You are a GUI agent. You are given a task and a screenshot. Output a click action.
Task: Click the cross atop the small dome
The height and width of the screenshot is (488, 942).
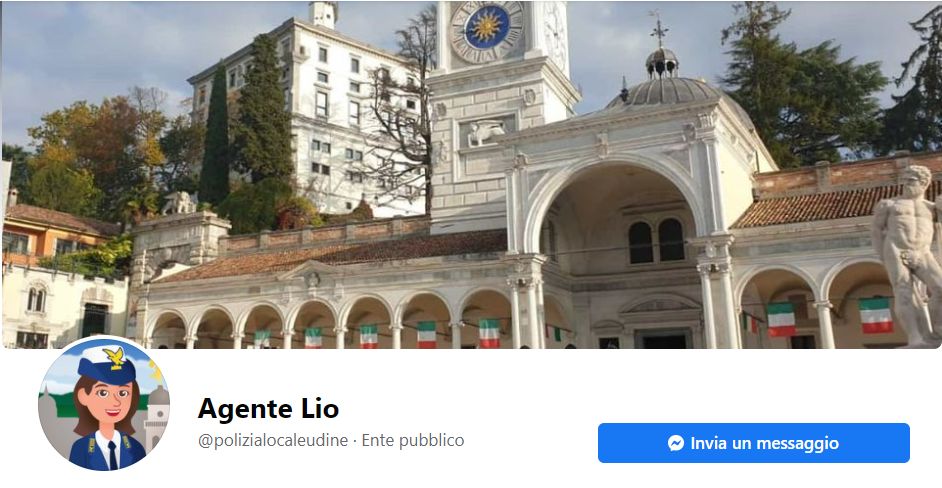(659, 29)
